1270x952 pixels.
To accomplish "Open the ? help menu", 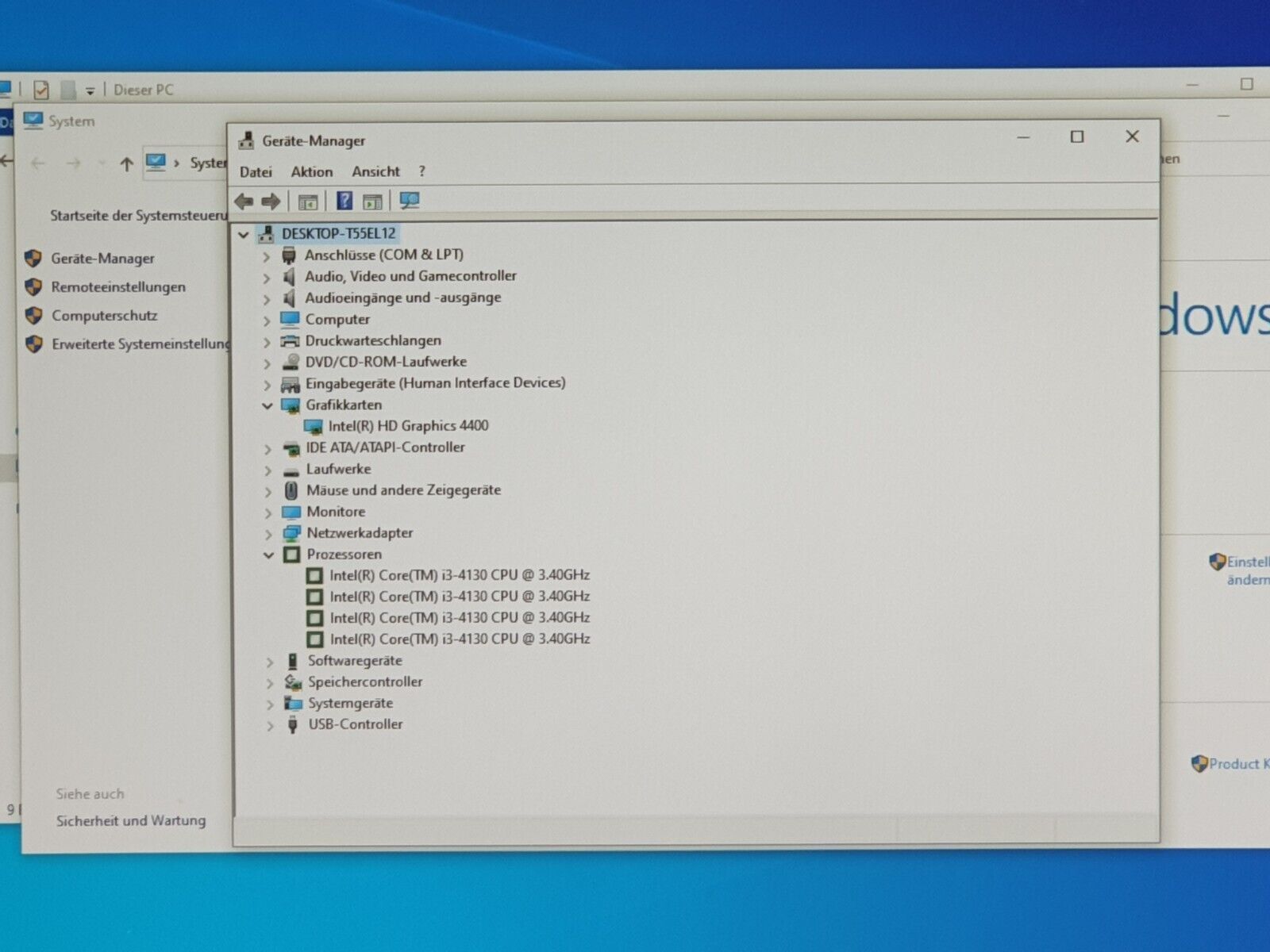I will pyautogui.click(x=422, y=171).
